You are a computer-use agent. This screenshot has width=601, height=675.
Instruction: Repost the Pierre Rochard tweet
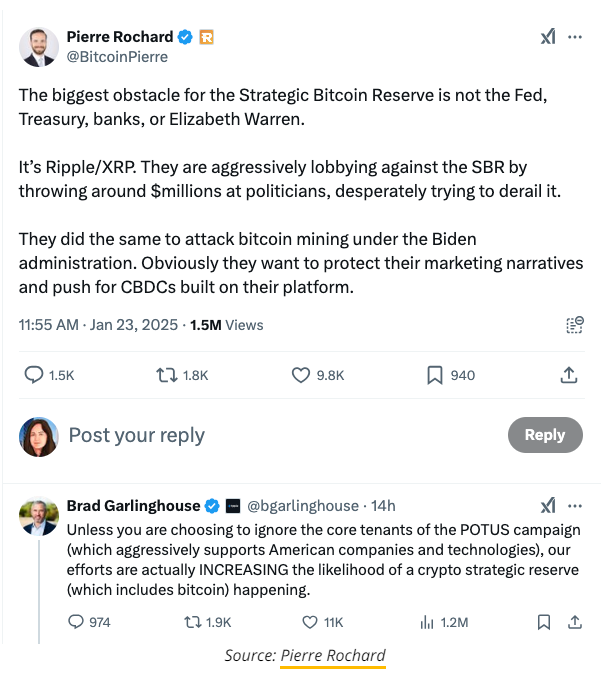coord(167,375)
